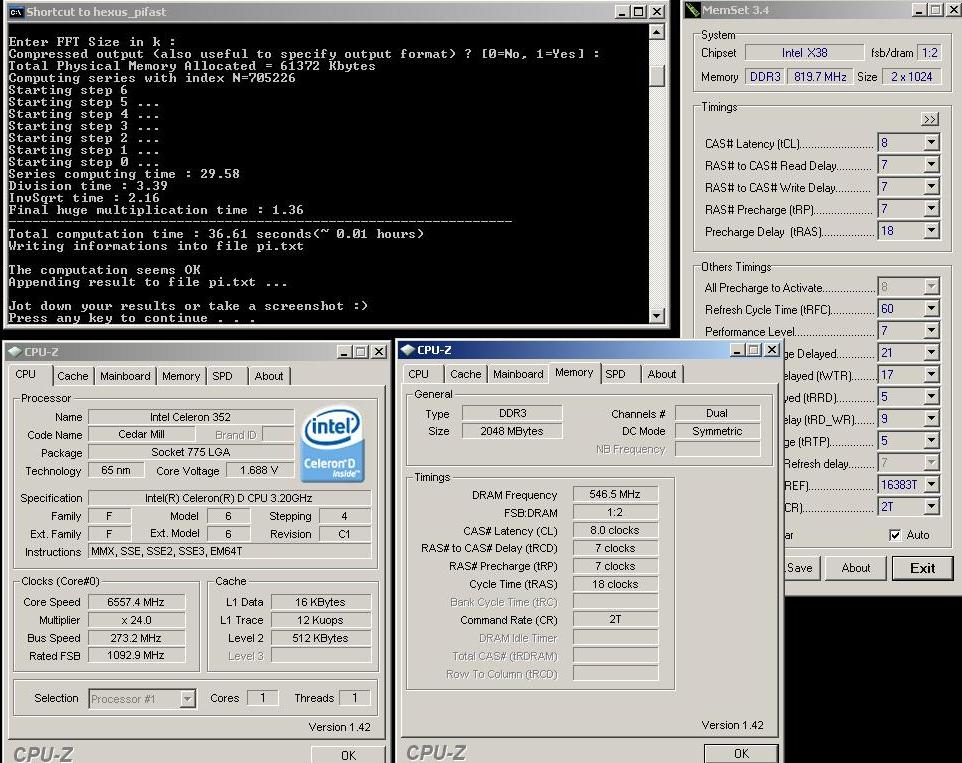Open the 2T command rate dropdown in MemSet

pos(931,507)
